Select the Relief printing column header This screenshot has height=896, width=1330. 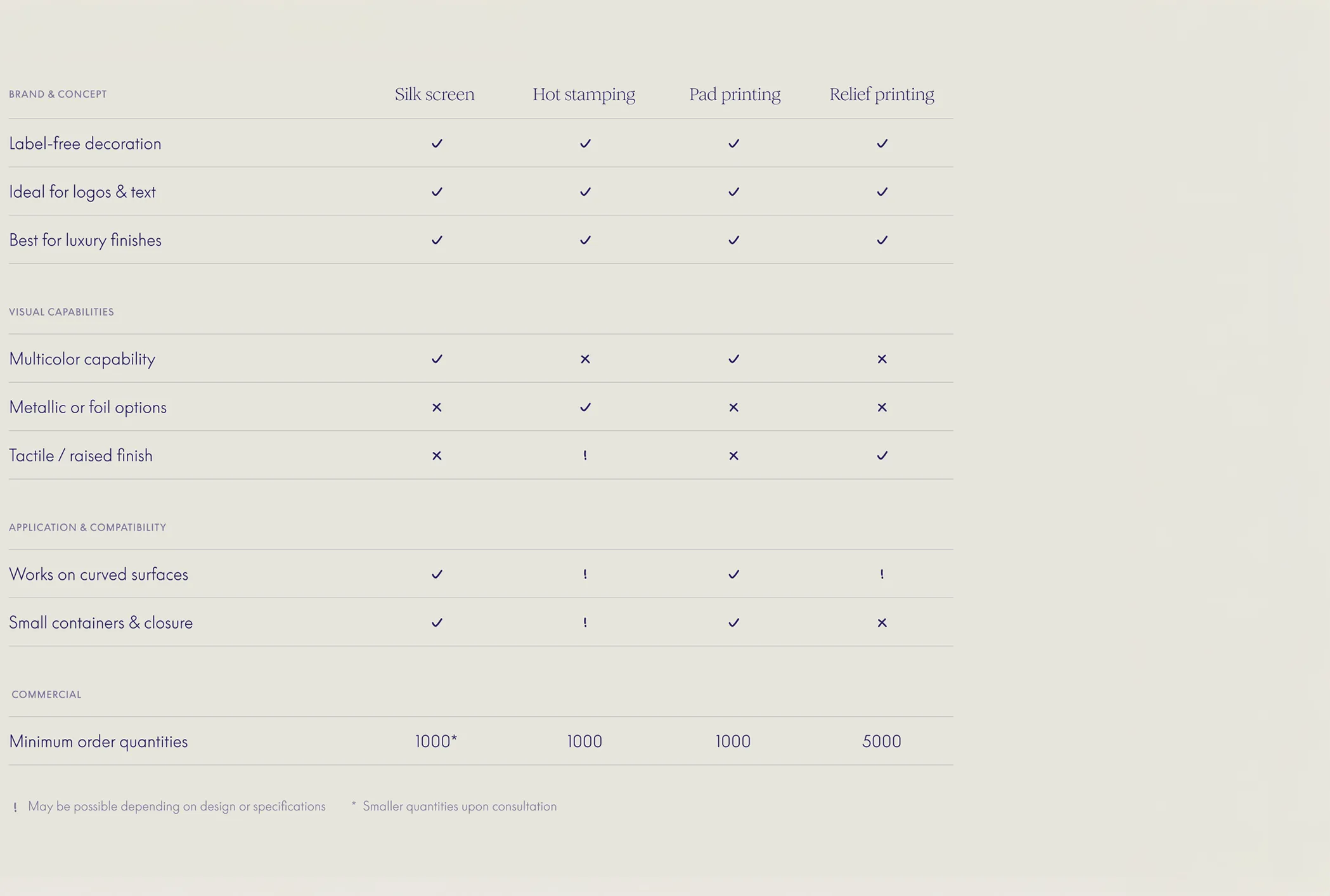click(882, 94)
